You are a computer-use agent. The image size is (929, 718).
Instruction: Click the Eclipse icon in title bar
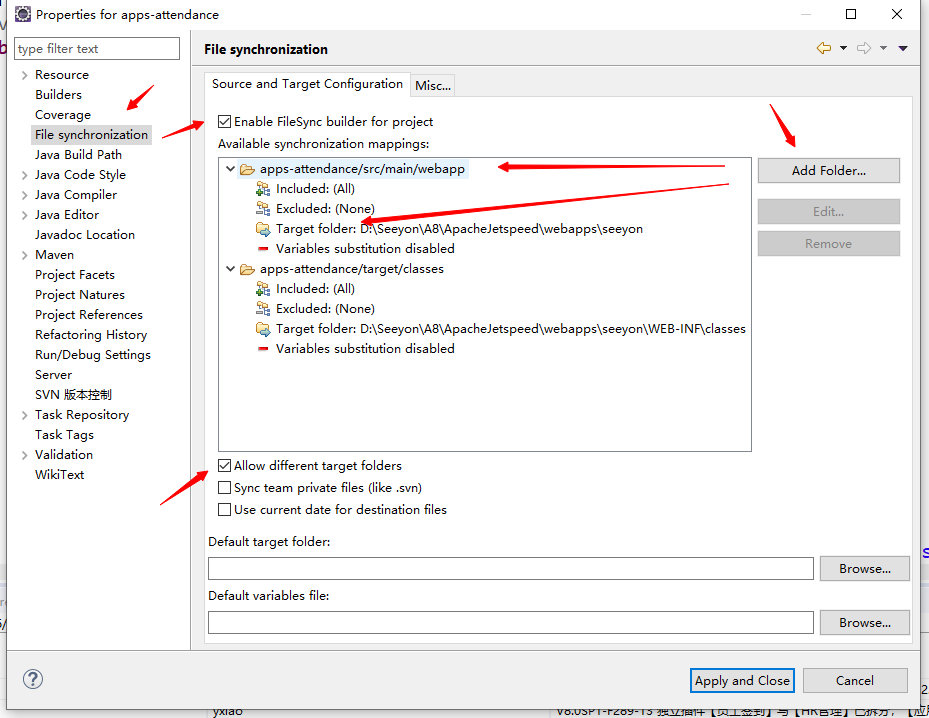[x=23, y=14]
